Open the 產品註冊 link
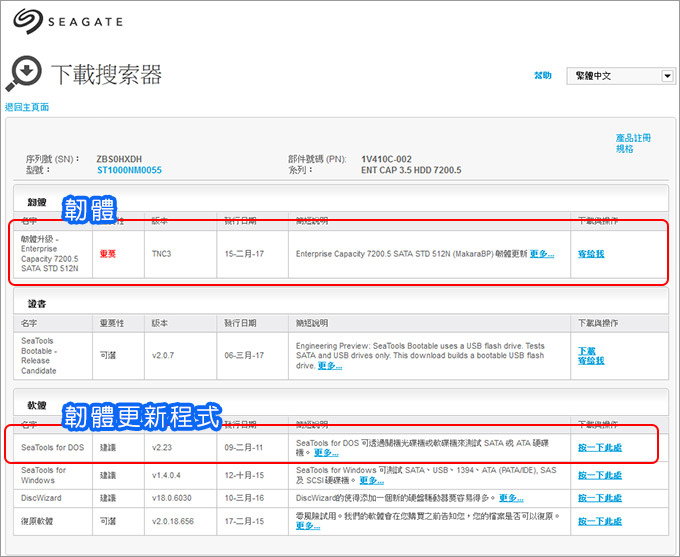Screen dimensions: 680x557 tap(633, 138)
